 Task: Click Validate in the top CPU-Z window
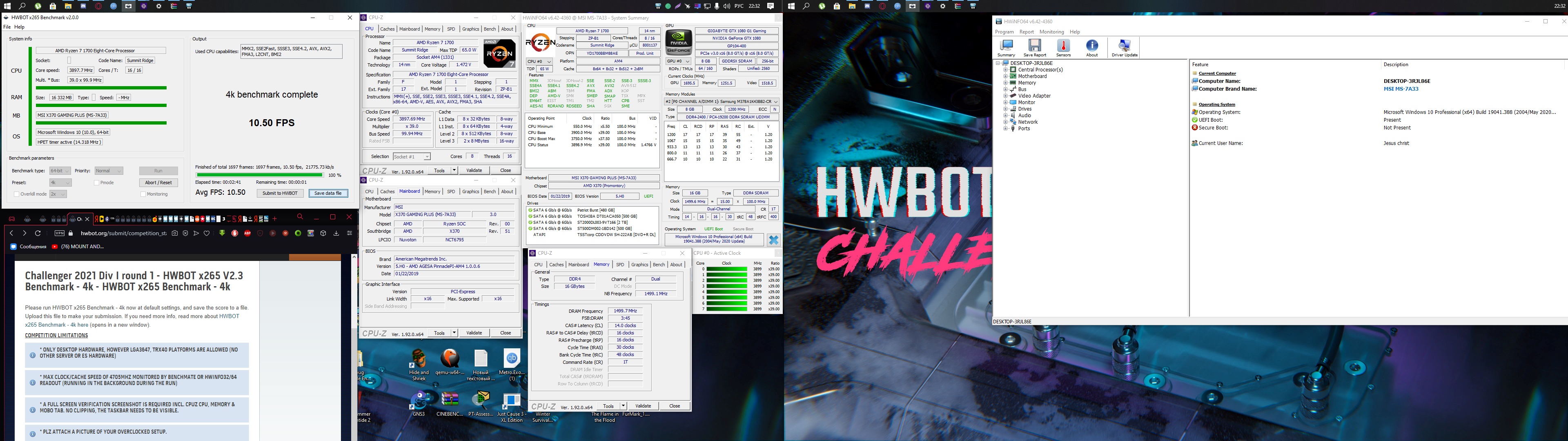[x=474, y=171]
